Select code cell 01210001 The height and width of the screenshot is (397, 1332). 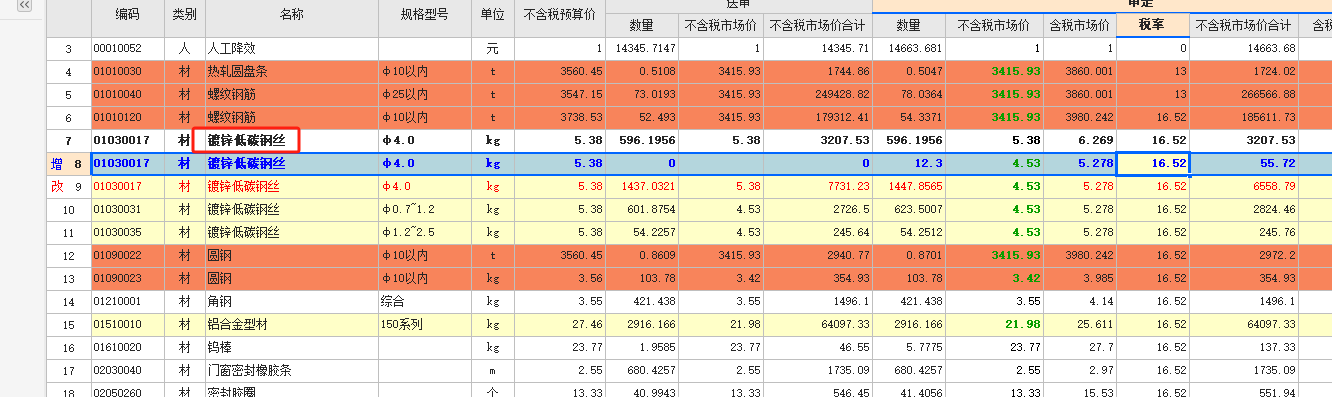(x=128, y=301)
